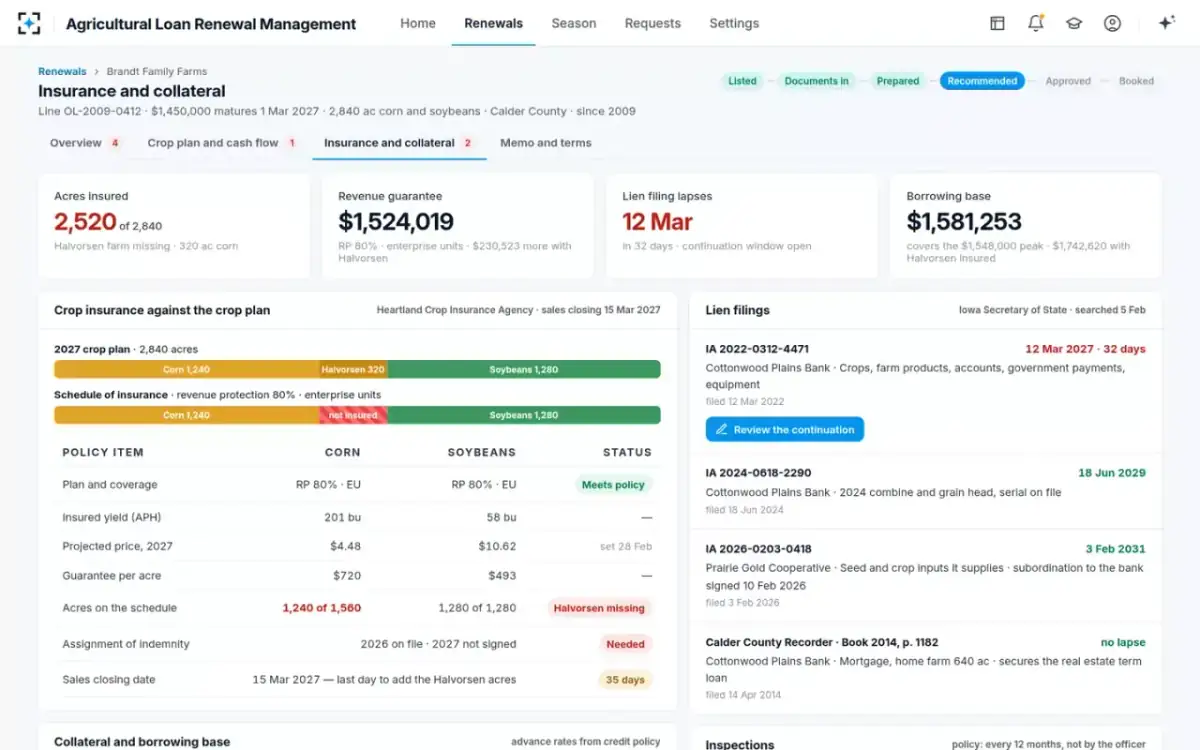Click the Borrowing base card
The height and width of the screenshot is (750, 1200).
point(1025,226)
